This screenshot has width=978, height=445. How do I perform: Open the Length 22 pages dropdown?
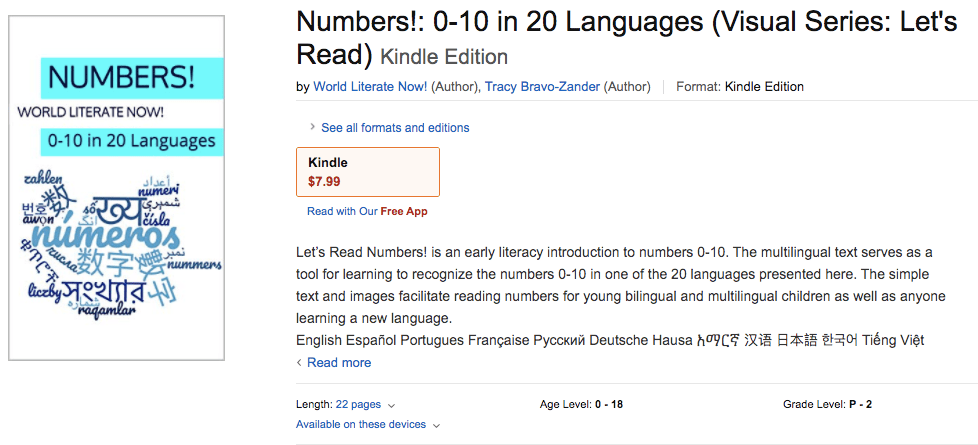358,405
